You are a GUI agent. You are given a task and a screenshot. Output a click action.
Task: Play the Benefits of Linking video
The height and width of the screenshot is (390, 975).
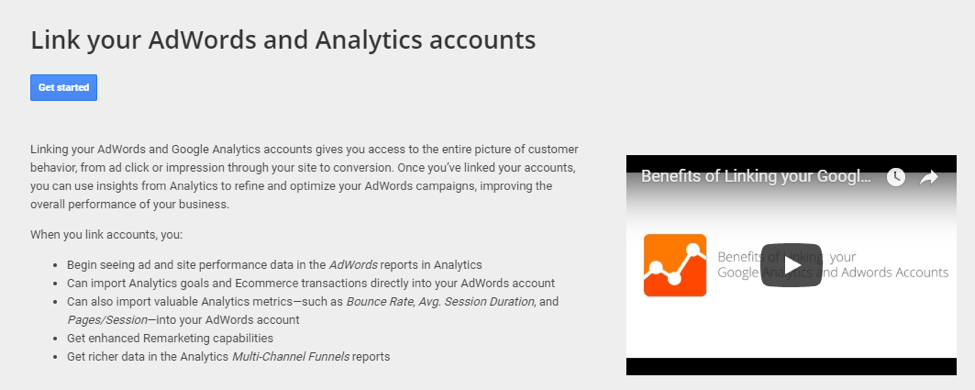[x=791, y=265]
